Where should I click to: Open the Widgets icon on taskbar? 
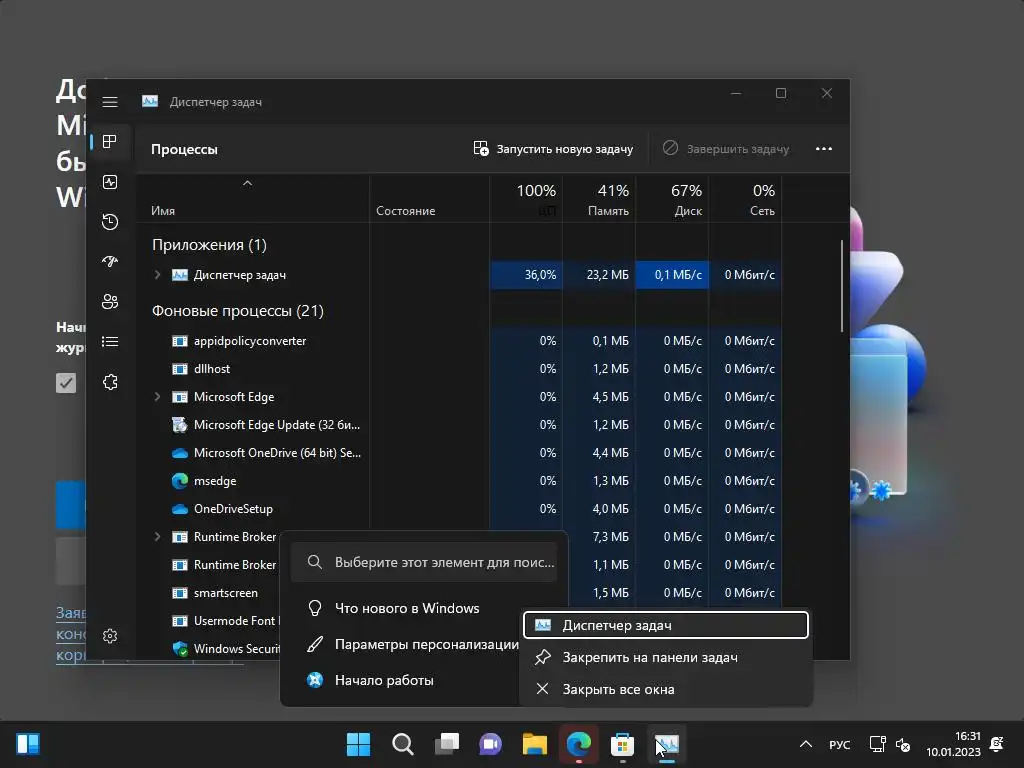tap(28, 744)
